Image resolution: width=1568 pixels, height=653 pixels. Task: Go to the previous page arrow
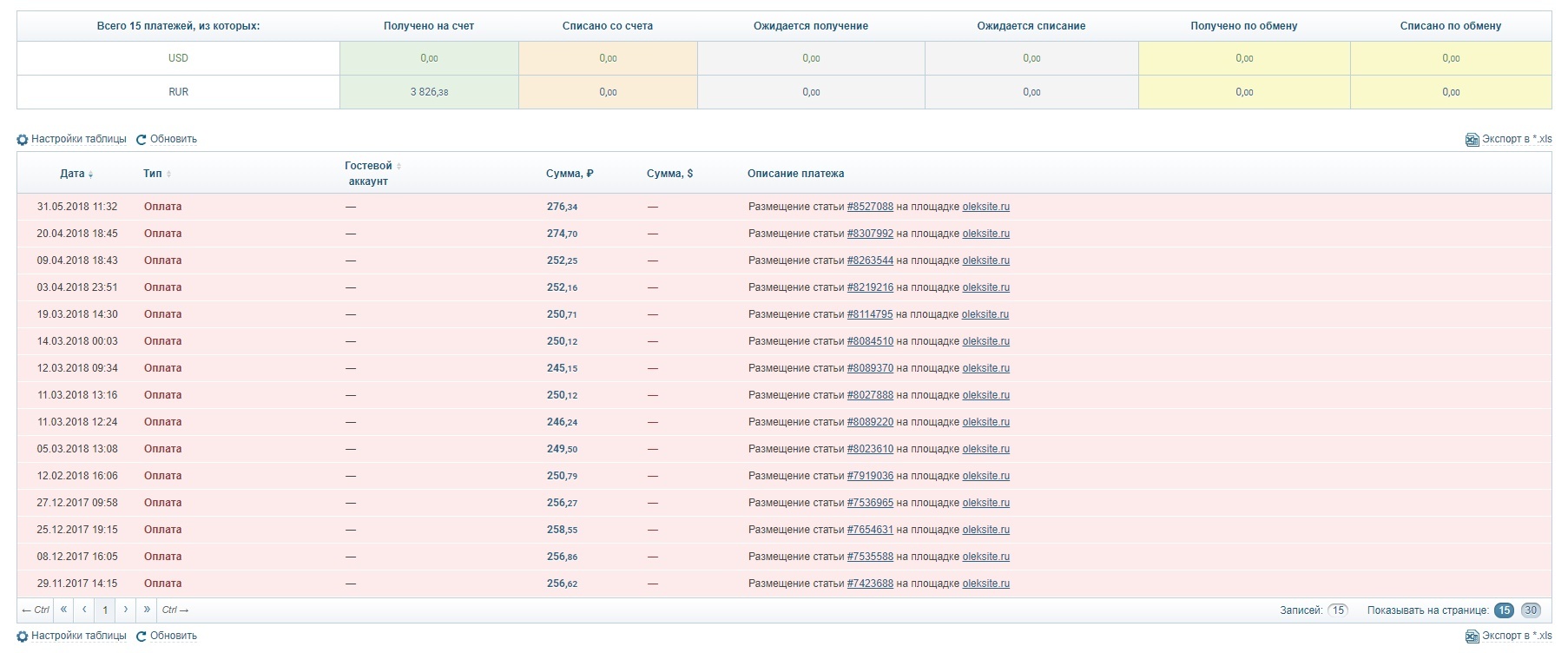point(84,610)
